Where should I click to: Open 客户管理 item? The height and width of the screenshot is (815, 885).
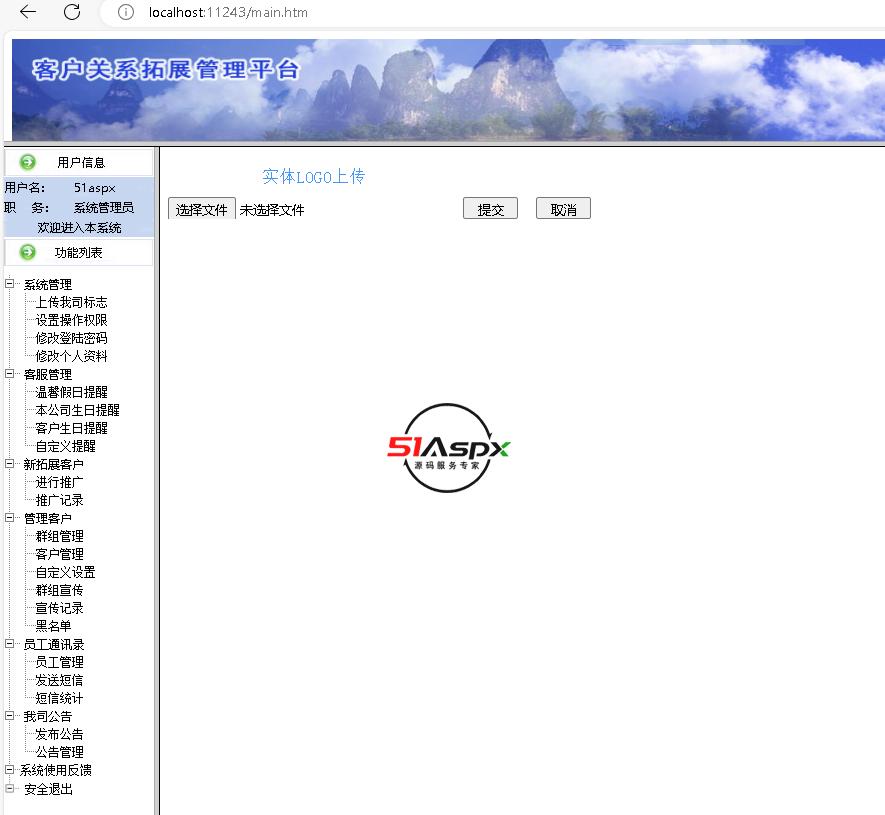pyautogui.click(x=59, y=554)
